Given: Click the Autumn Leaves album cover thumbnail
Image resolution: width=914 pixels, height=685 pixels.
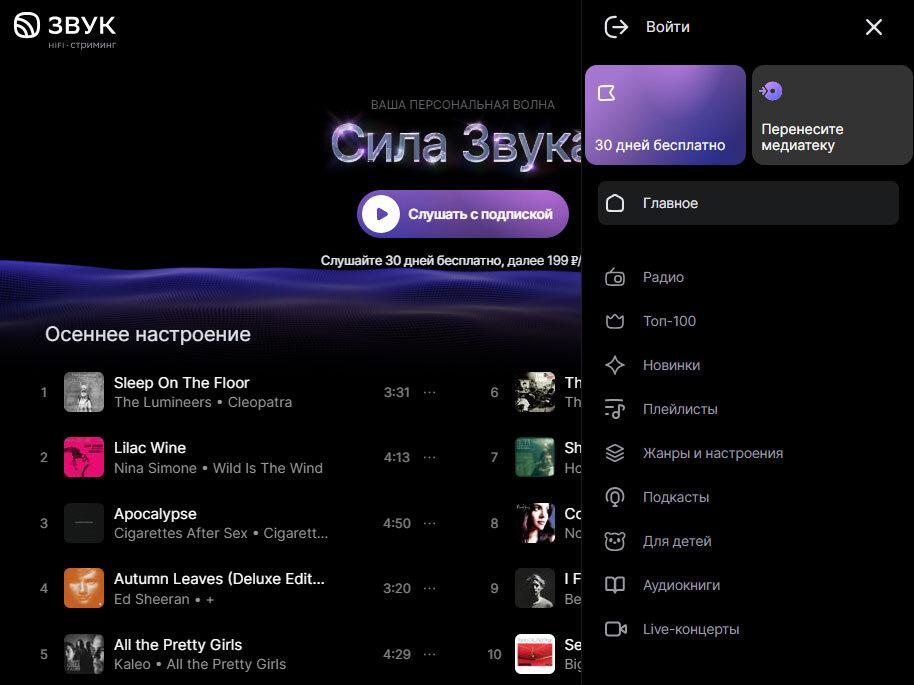Looking at the screenshot, I should (x=84, y=588).
